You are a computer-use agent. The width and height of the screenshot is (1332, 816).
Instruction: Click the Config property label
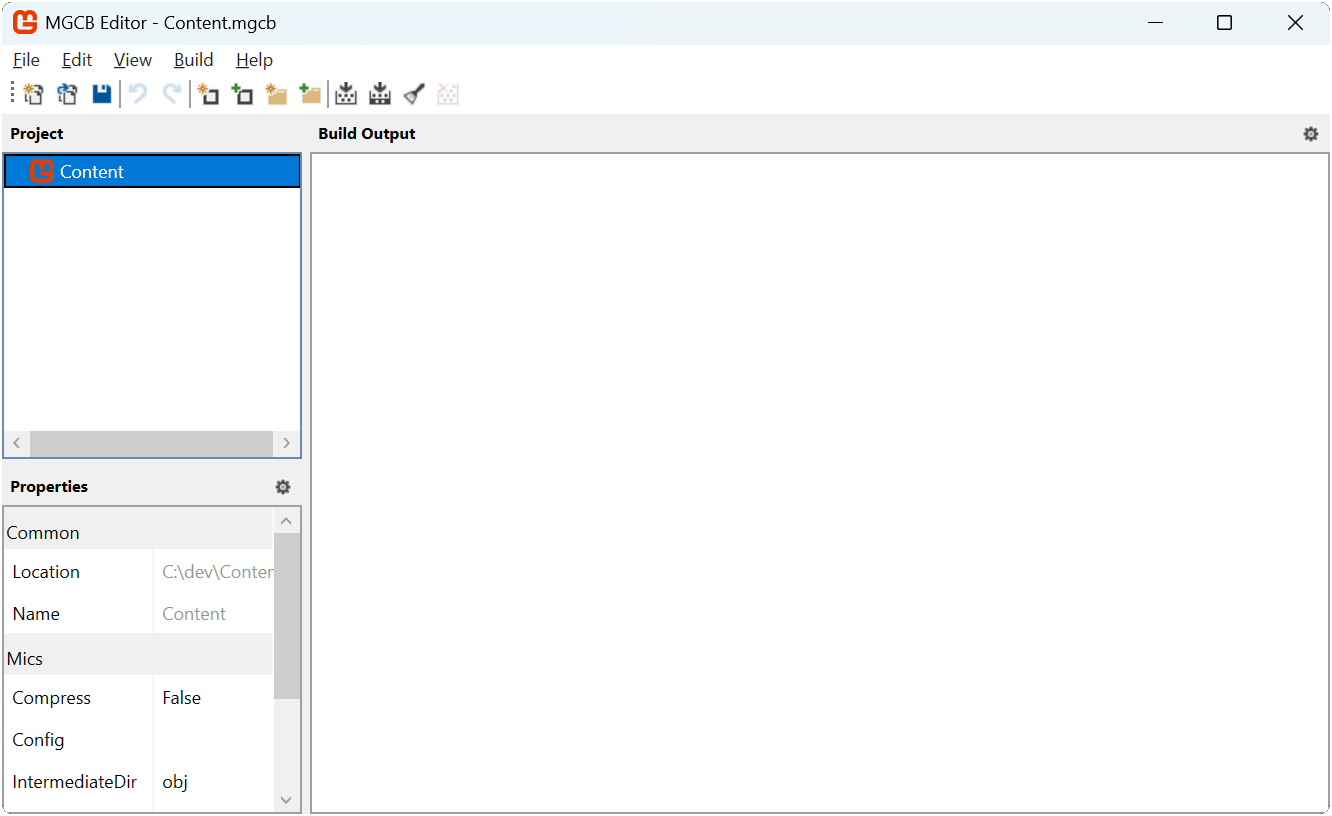pyautogui.click(x=39, y=740)
